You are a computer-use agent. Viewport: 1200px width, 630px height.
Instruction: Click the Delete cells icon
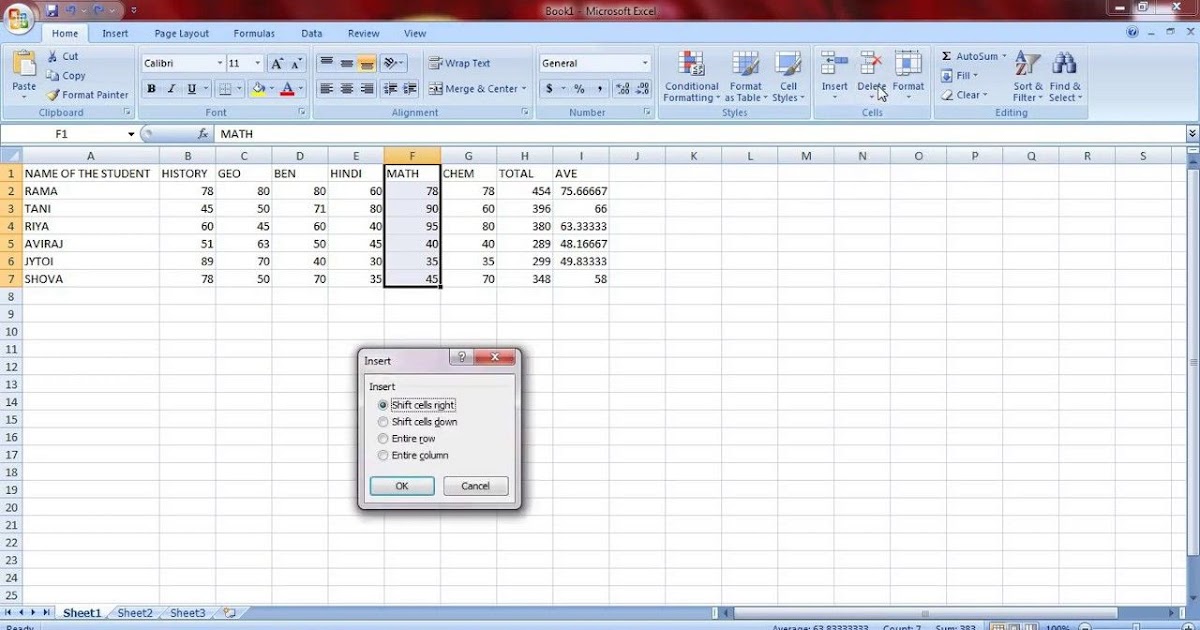871,64
